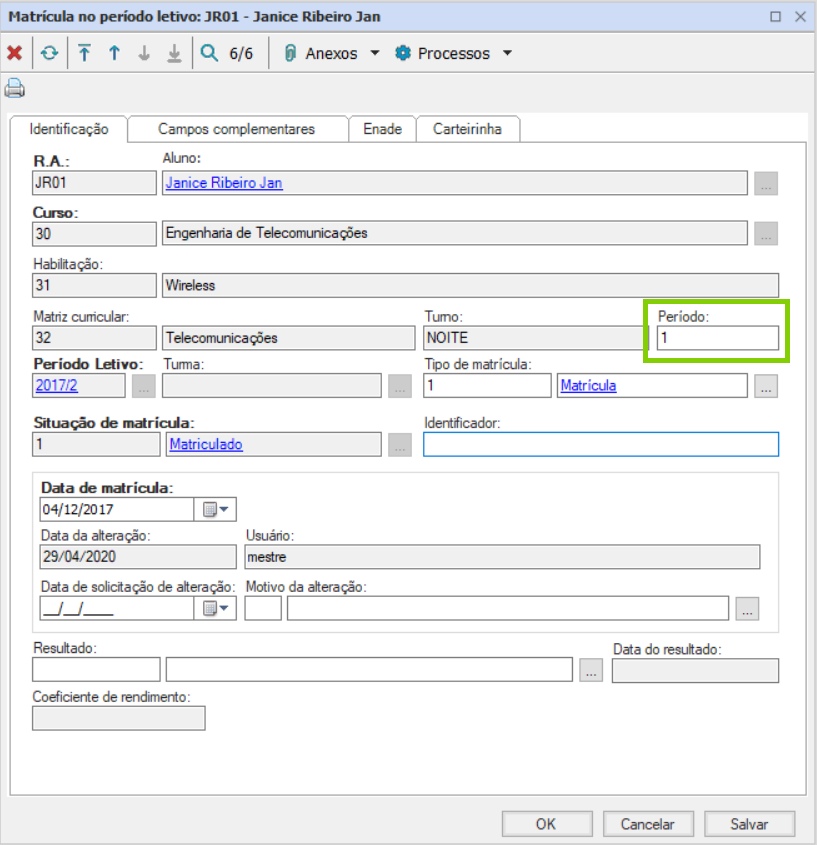
Task: Click the Habilitação field showing Wireless
Action: click(470, 285)
